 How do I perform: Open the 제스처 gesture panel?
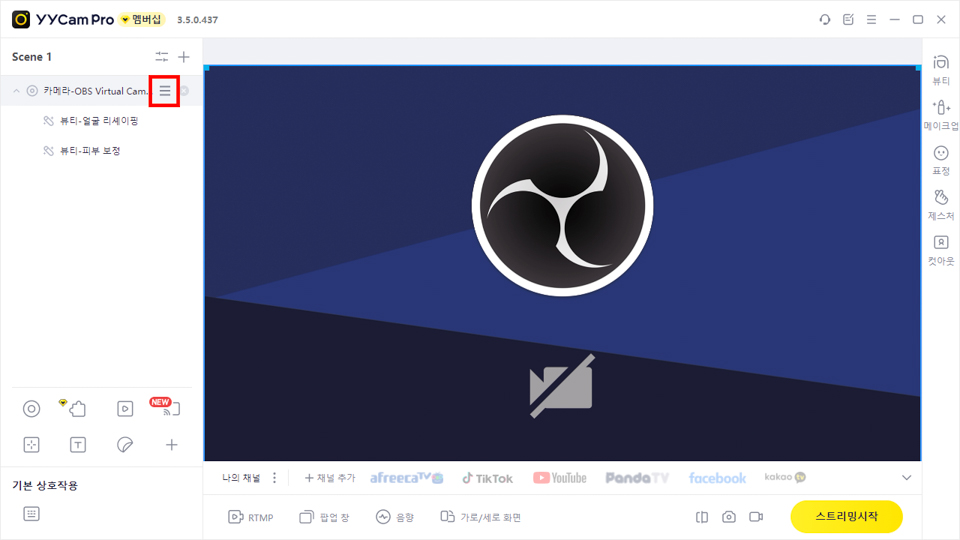pyautogui.click(x=941, y=205)
